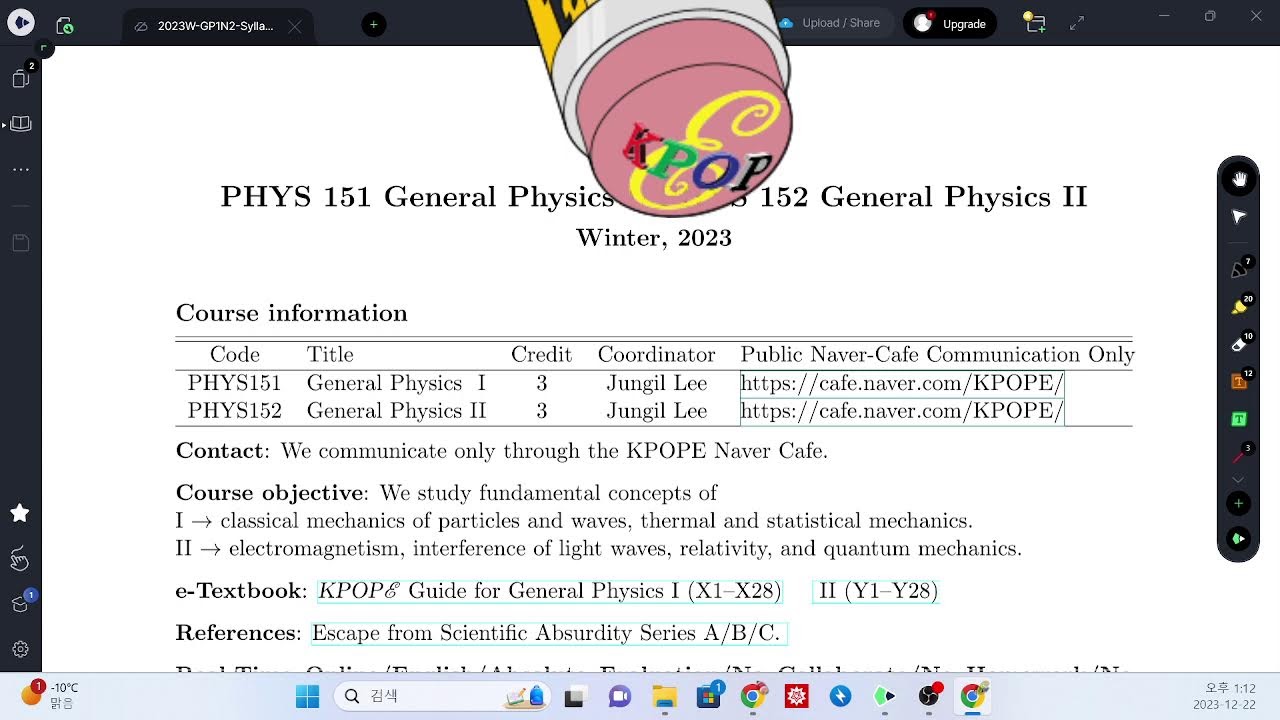Select the orange text box tool
Image resolution: width=1280 pixels, height=720 pixels.
click(1239, 382)
